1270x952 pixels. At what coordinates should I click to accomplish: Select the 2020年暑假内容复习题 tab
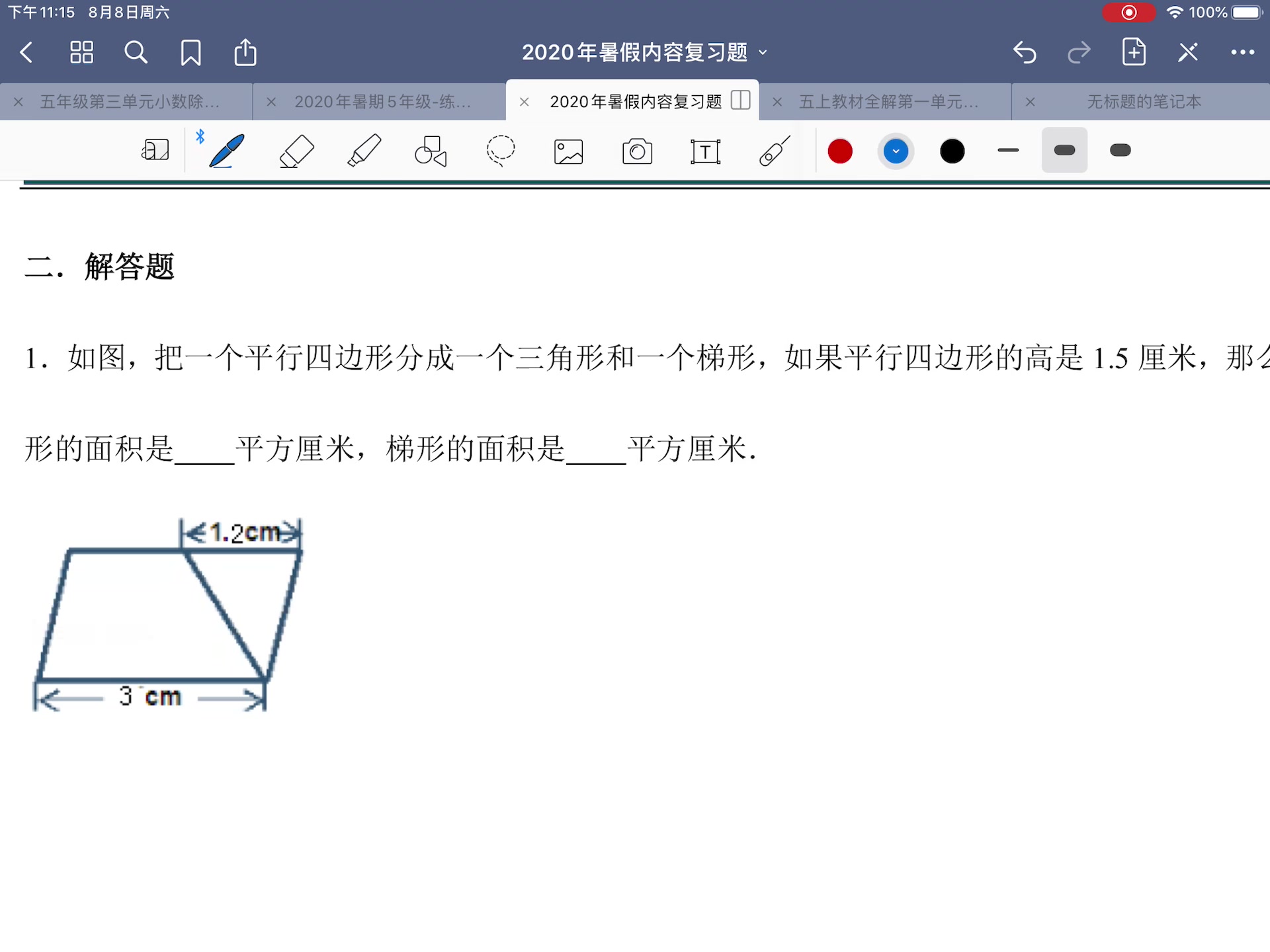[636, 102]
